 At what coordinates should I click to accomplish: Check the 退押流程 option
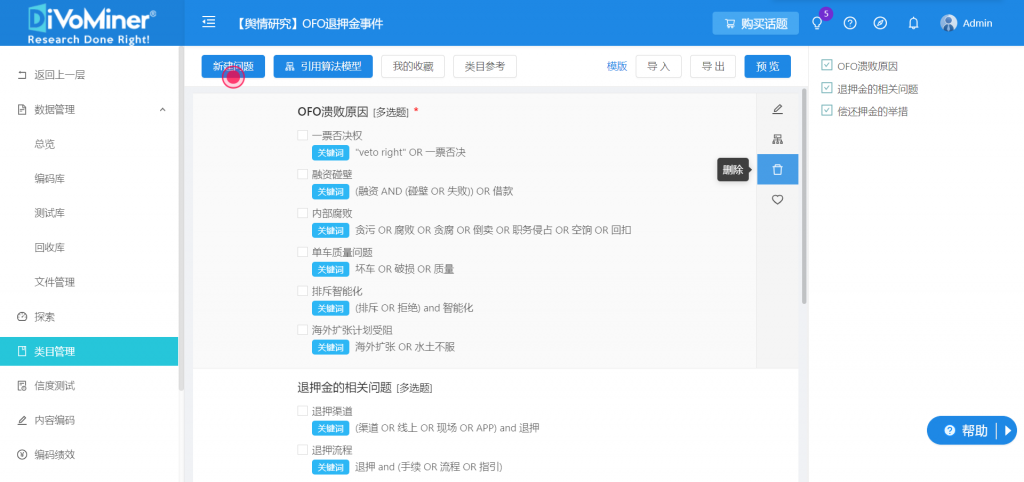point(302,449)
